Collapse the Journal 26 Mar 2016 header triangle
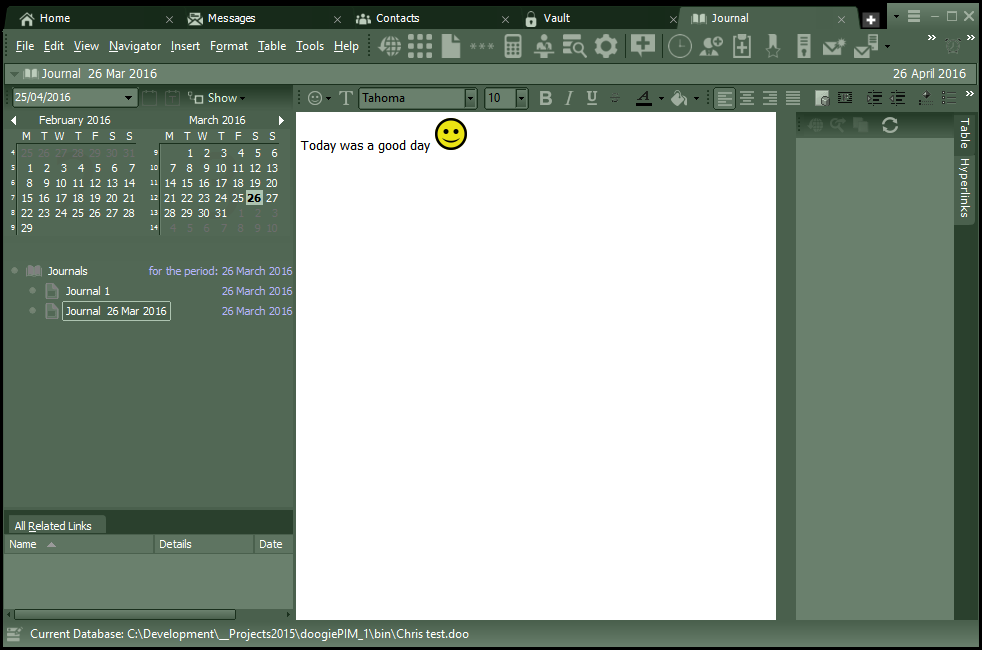982x650 pixels. coord(14,74)
